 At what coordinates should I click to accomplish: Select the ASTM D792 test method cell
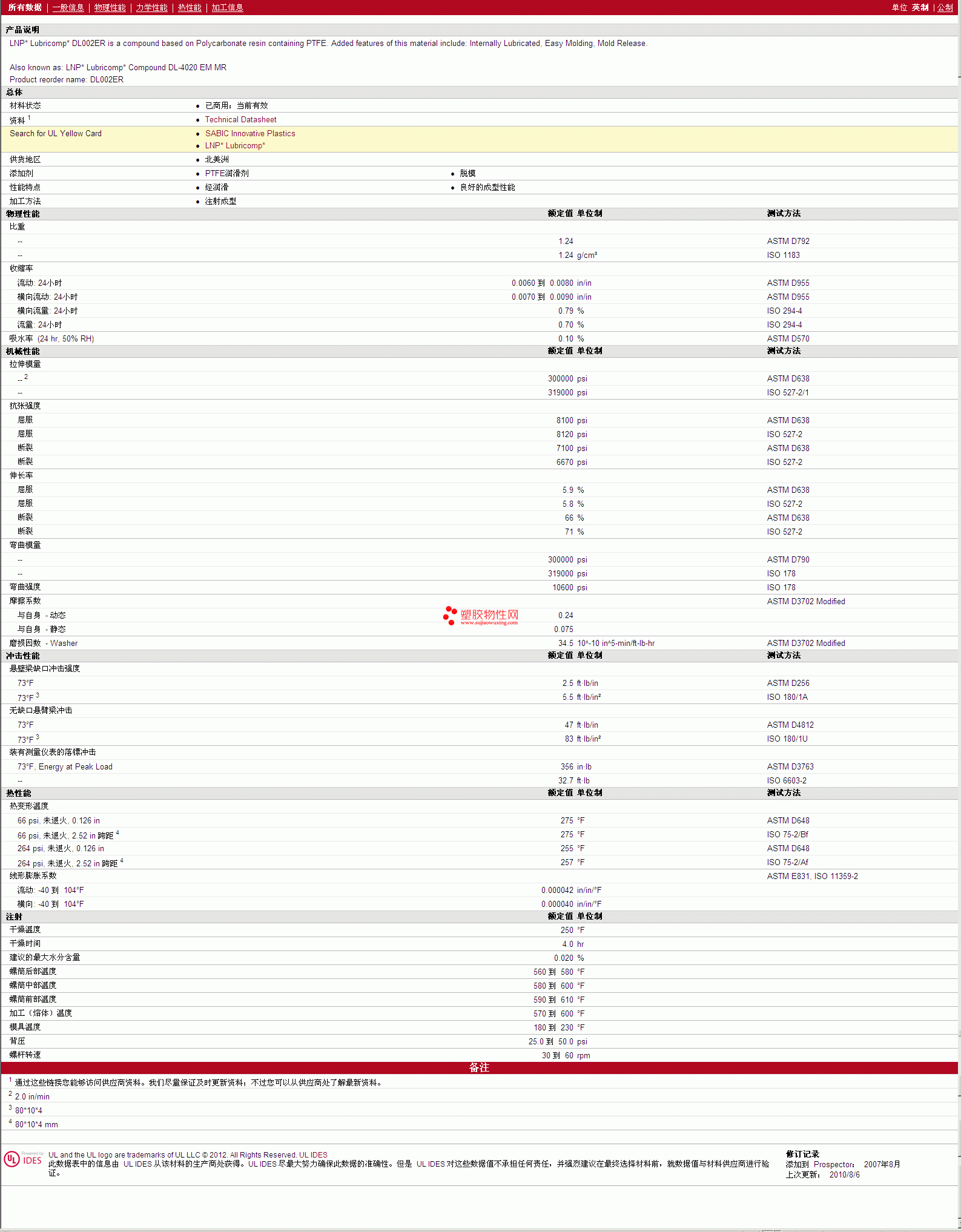[x=788, y=241]
